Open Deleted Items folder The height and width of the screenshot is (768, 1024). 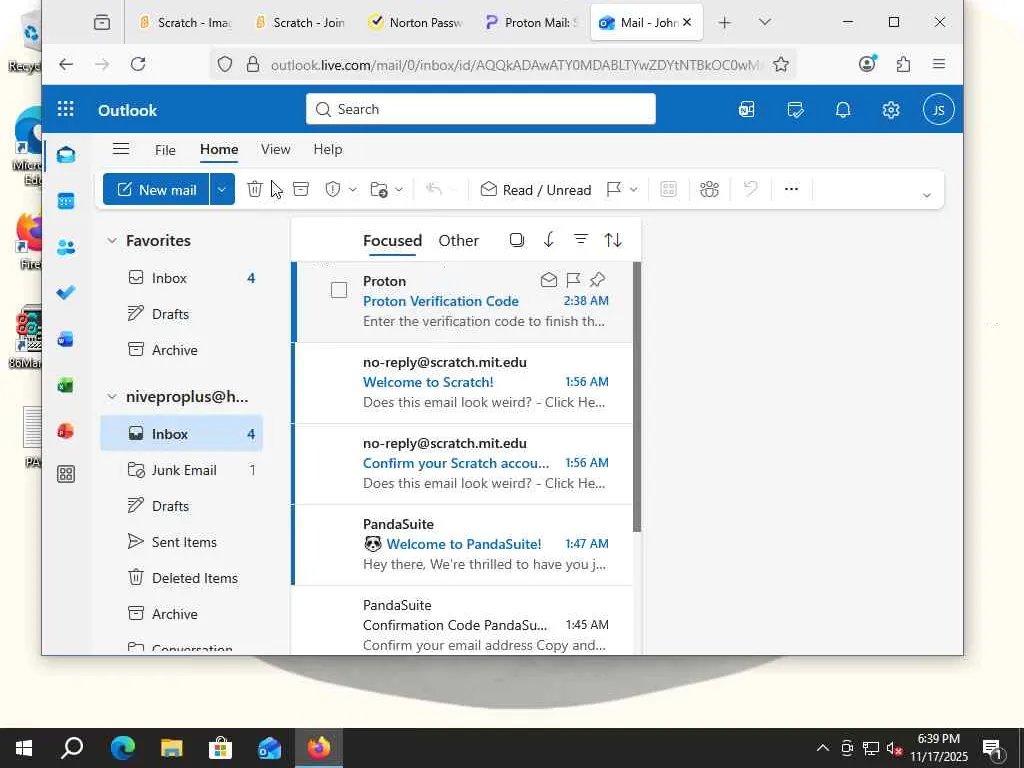pos(182,578)
